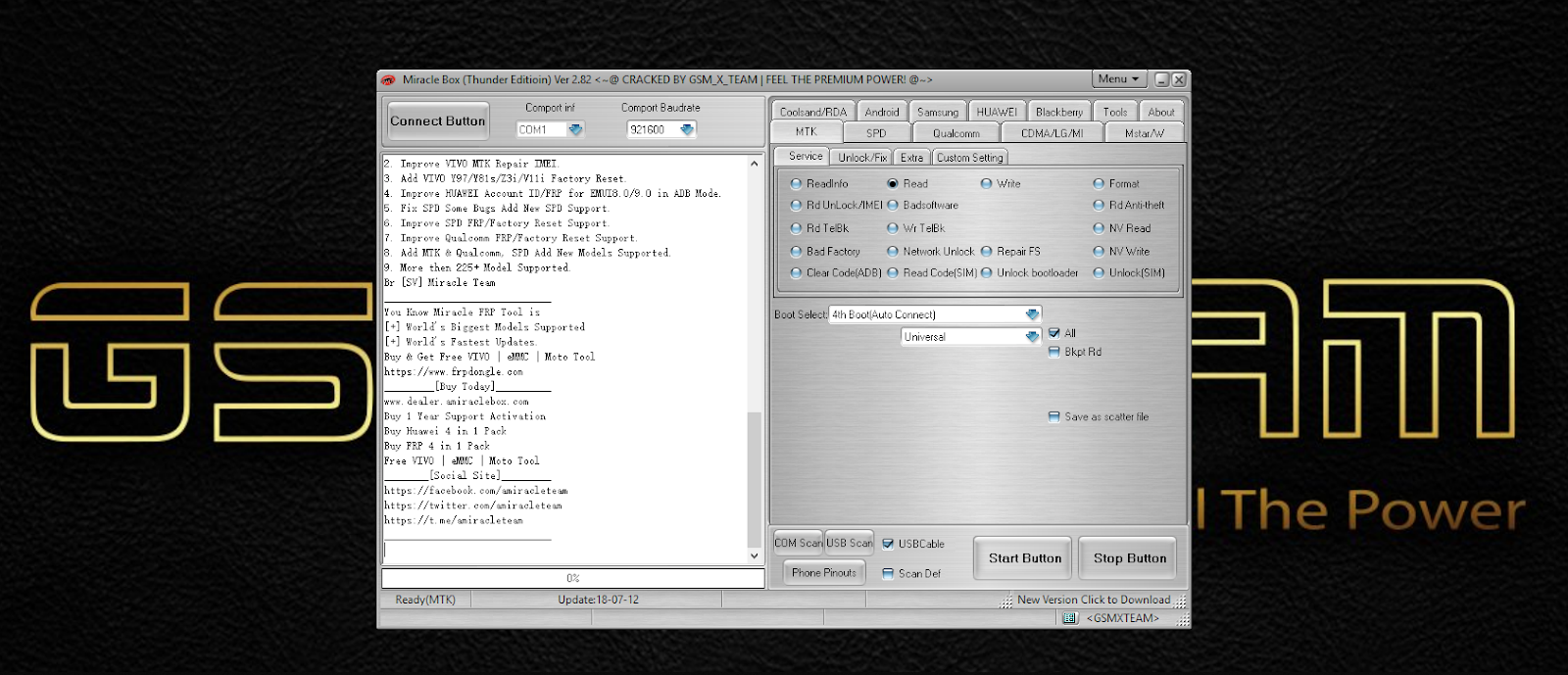
Task: Click the Start Button
Action: (x=1025, y=558)
